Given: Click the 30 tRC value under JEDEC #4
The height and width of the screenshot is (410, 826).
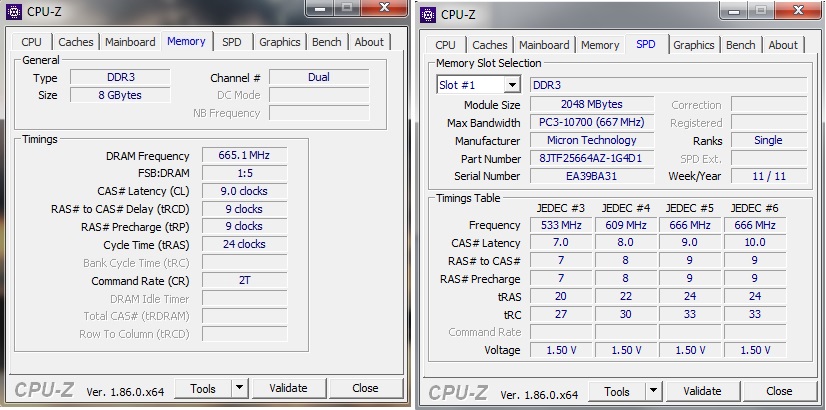Looking at the screenshot, I should click(626, 314).
